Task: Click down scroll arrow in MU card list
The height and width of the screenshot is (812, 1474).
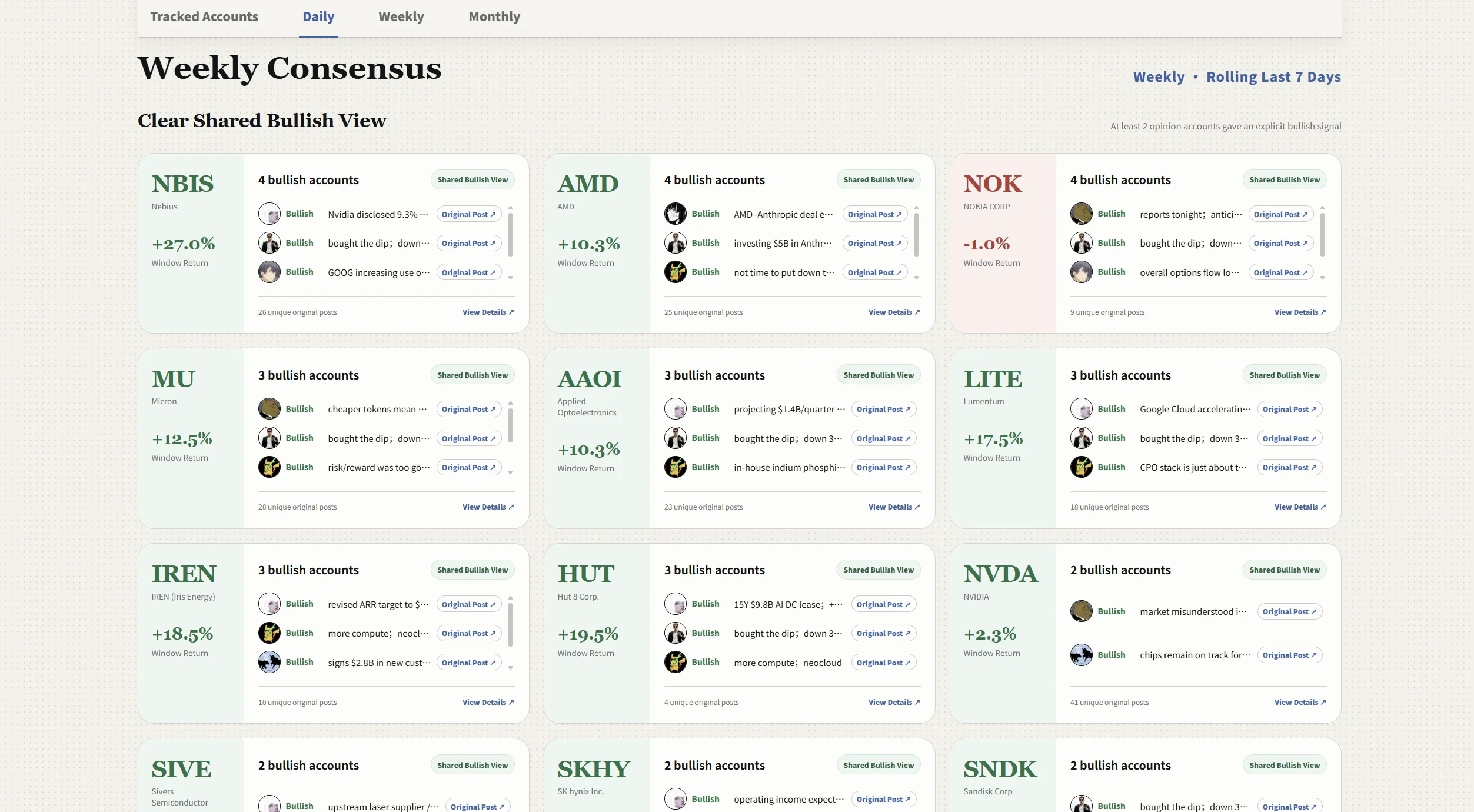Action: 511,472
